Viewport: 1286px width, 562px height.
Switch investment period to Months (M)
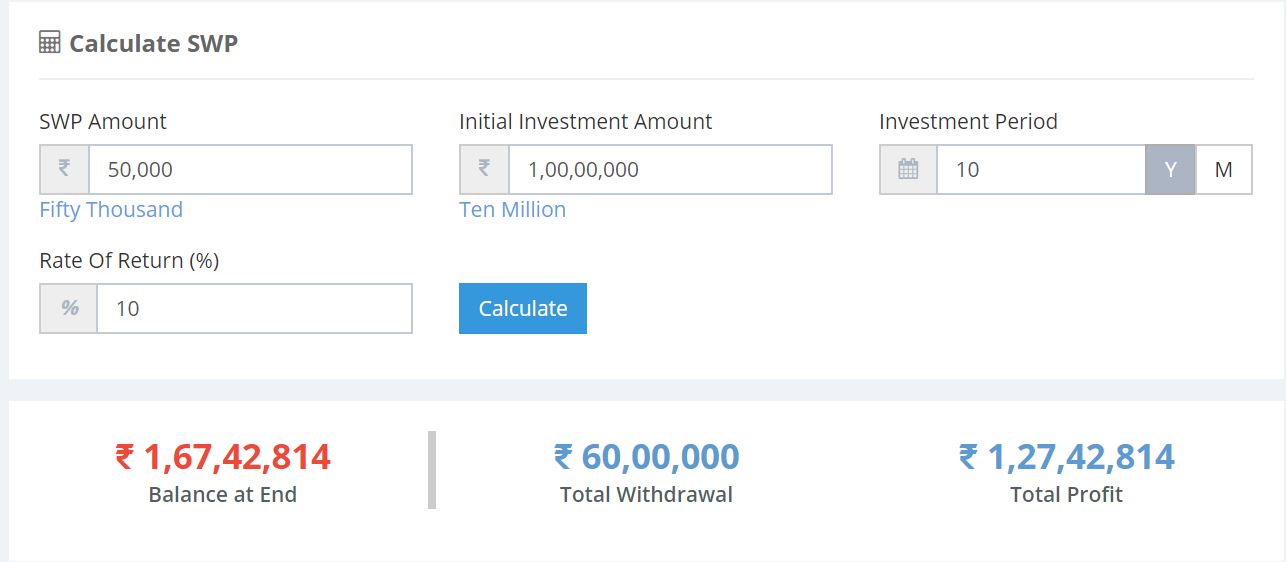pyautogui.click(x=1223, y=169)
